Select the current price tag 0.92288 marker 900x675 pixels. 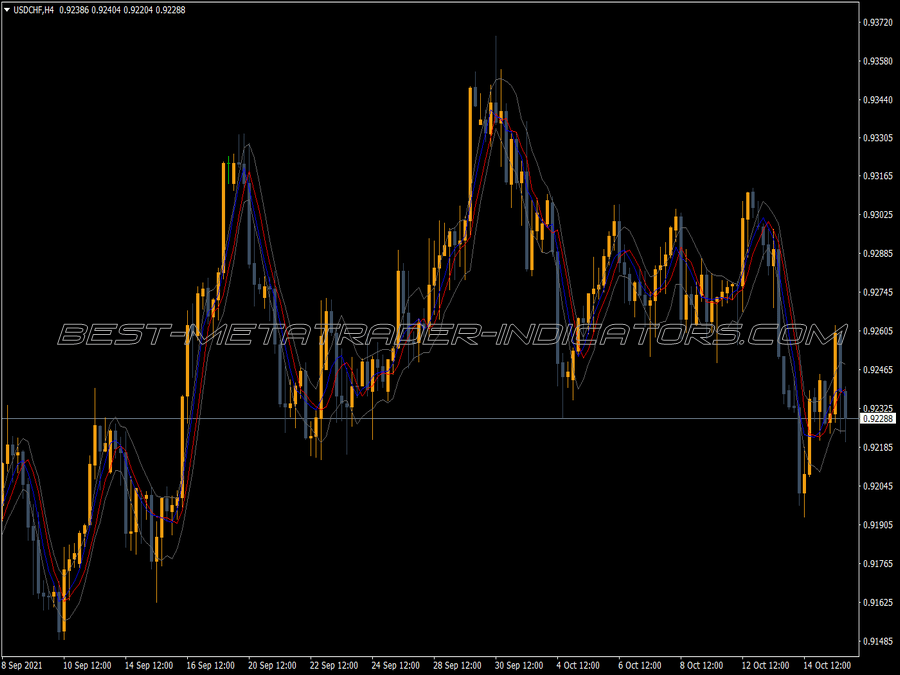pos(880,421)
